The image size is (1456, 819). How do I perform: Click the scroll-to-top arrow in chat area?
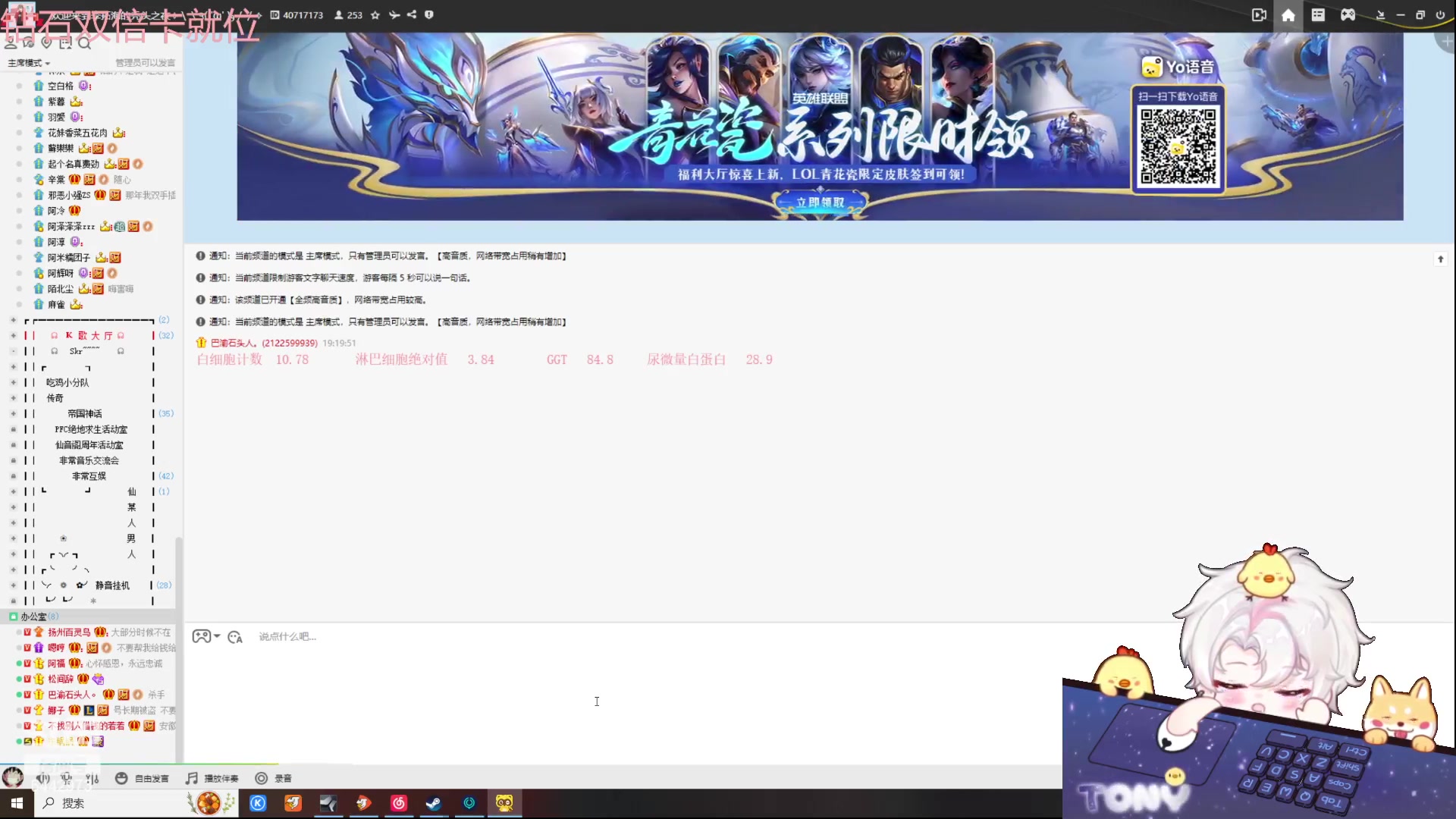1440,259
